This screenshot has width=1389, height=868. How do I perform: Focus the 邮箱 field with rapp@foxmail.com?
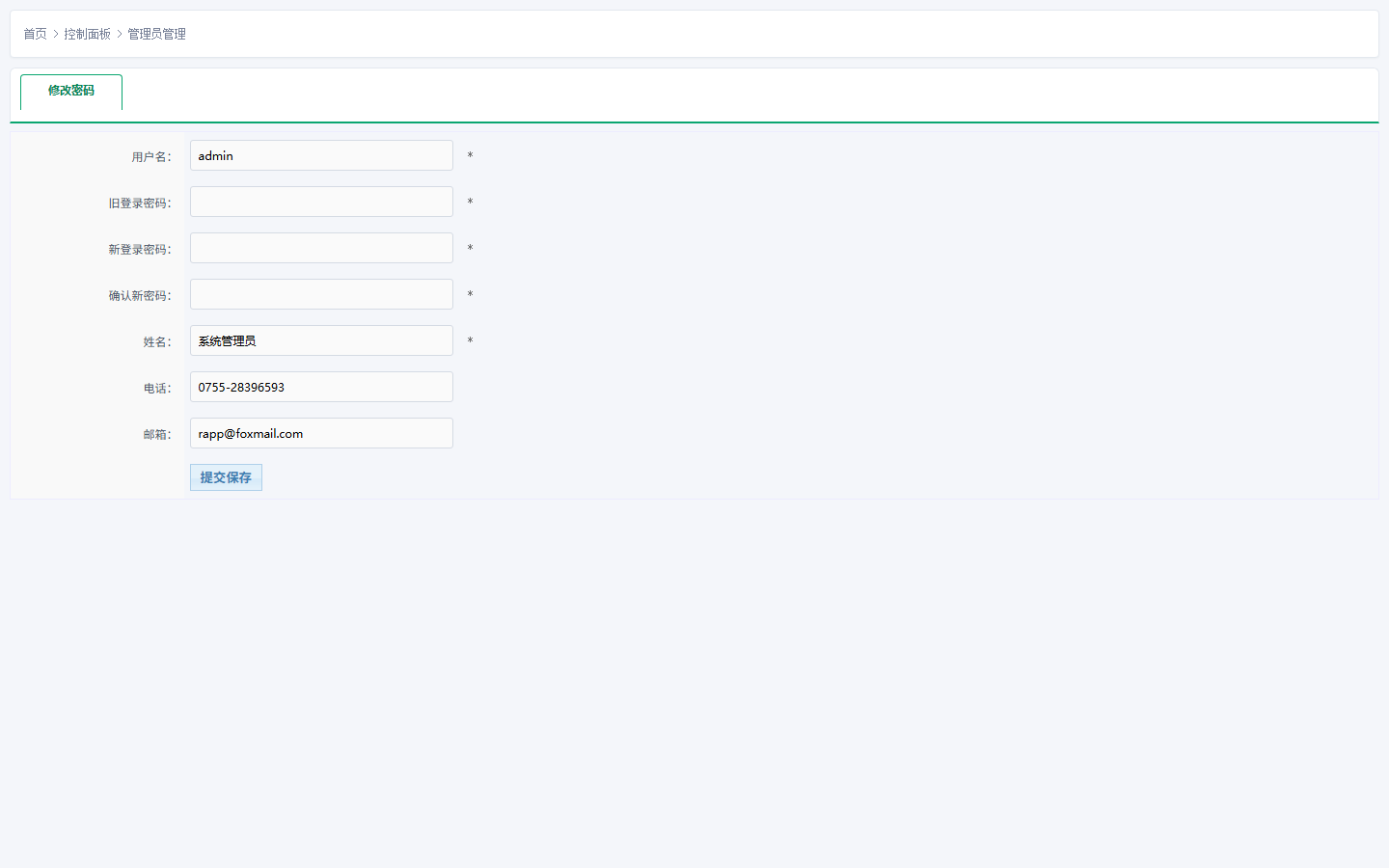coord(321,433)
